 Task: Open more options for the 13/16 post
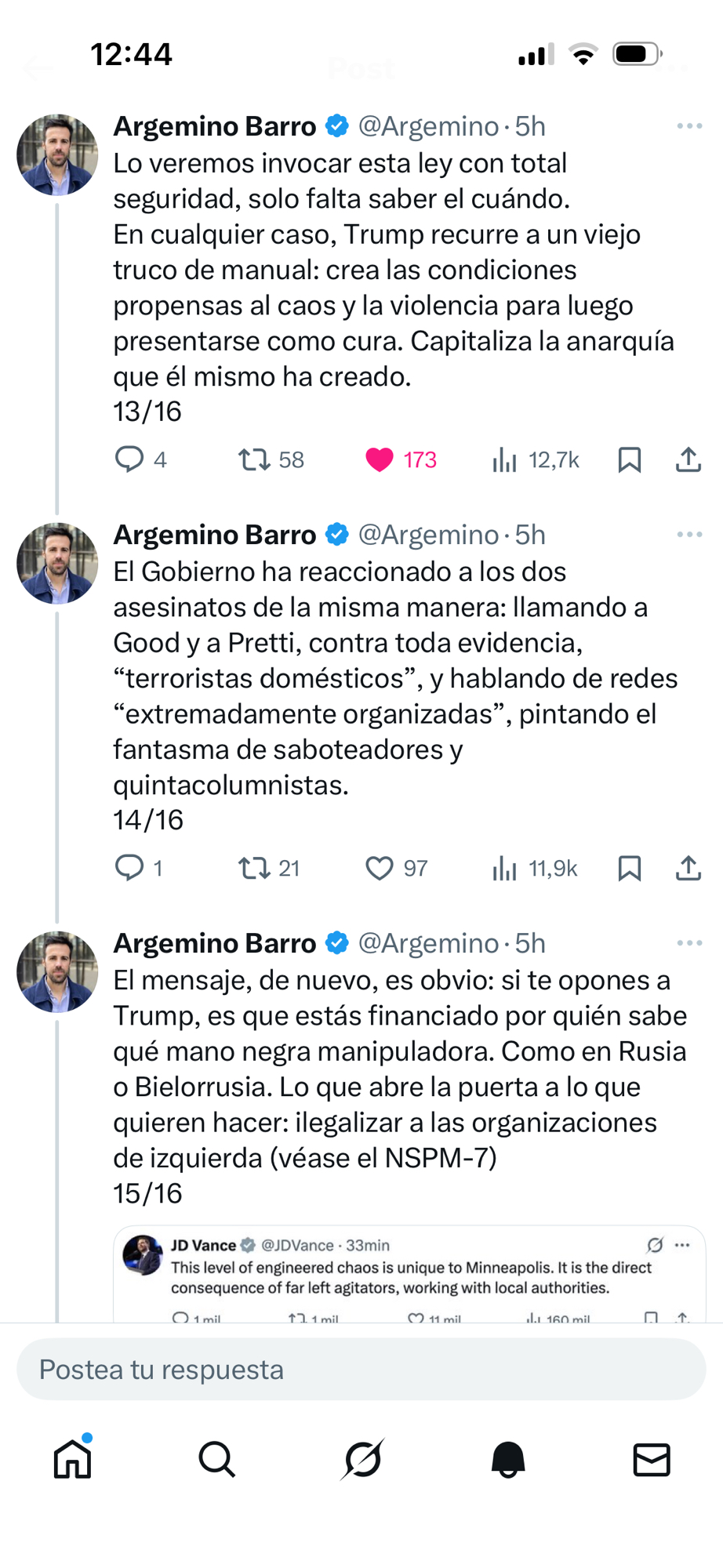click(x=689, y=126)
